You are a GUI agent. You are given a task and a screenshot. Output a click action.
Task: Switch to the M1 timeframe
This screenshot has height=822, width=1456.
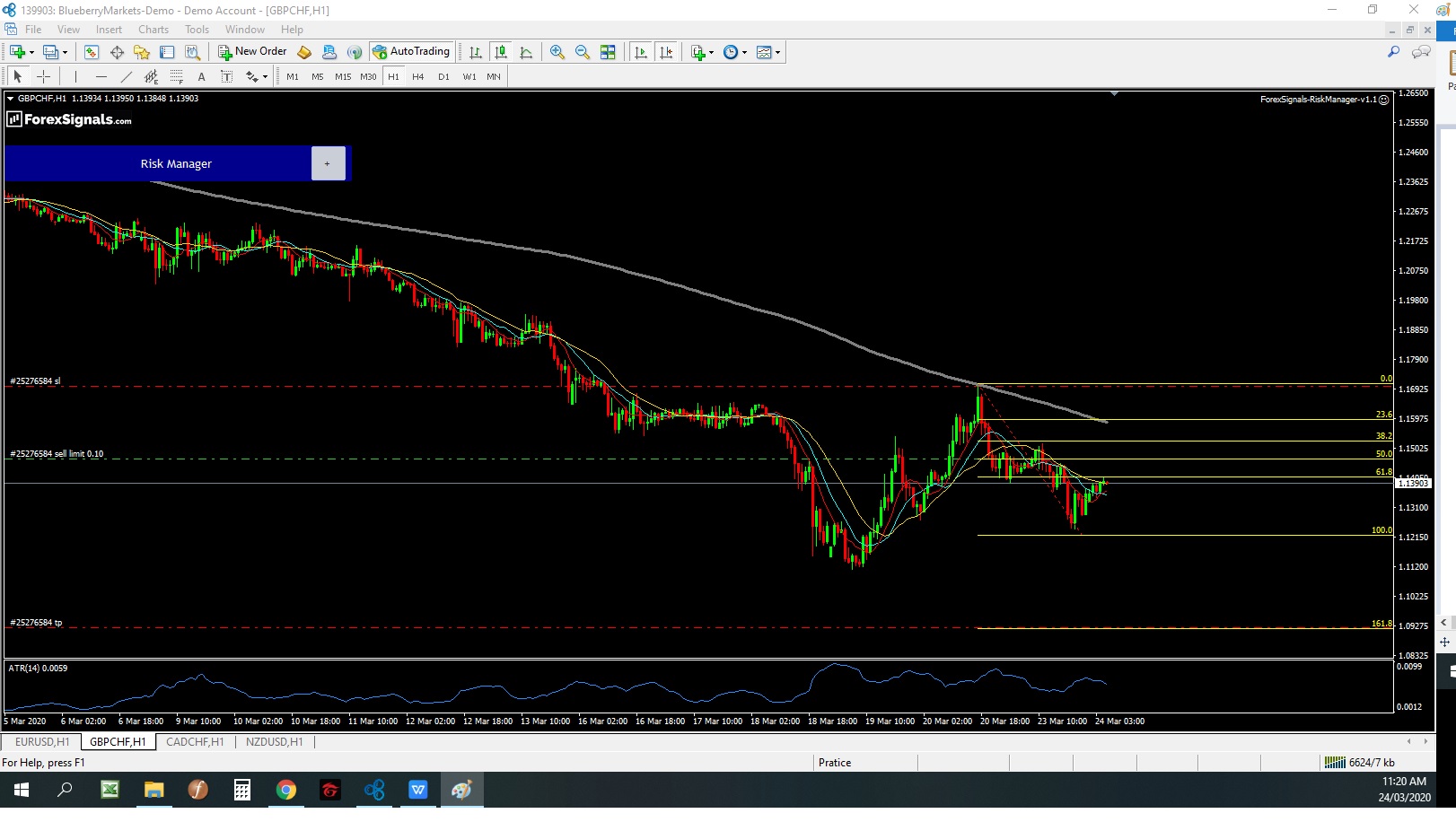[x=293, y=76]
